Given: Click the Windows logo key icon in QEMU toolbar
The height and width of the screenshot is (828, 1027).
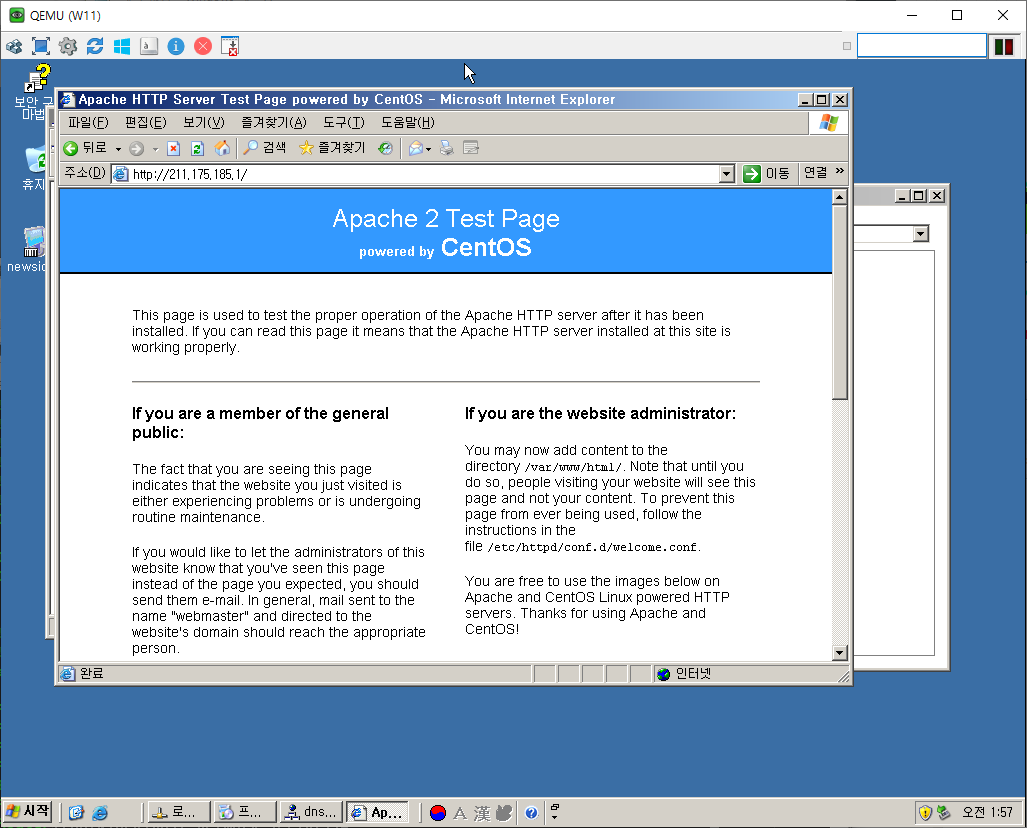Looking at the screenshot, I should 122,46.
